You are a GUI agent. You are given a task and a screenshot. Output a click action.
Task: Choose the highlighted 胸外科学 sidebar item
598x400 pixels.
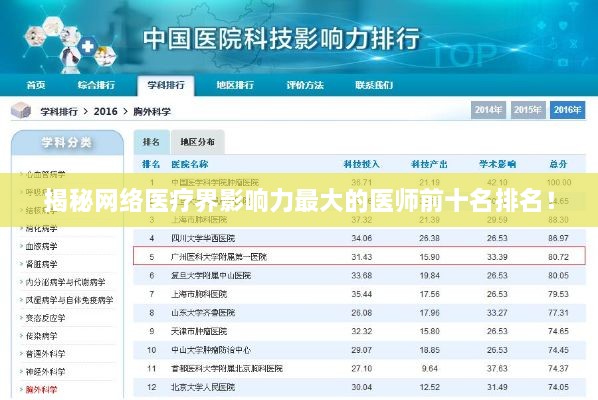tap(41, 390)
